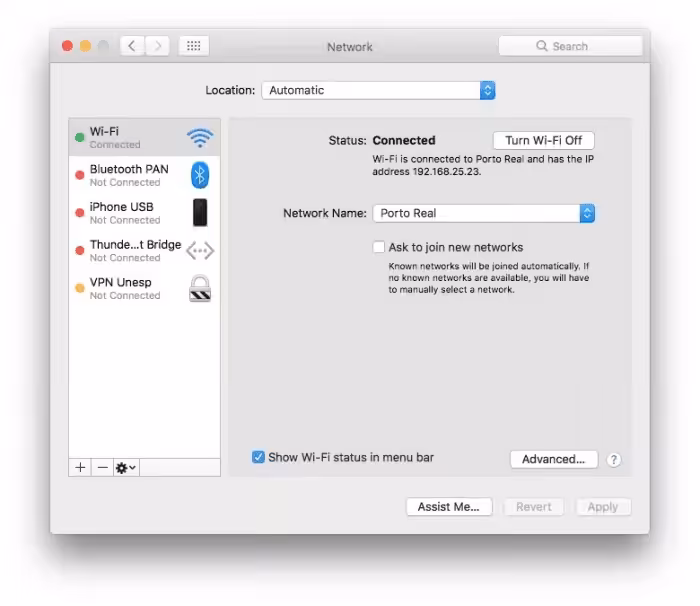Click the red Thunderbolt Bridge status dot
The height and width of the screenshot is (606, 700).
(x=80, y=251)
